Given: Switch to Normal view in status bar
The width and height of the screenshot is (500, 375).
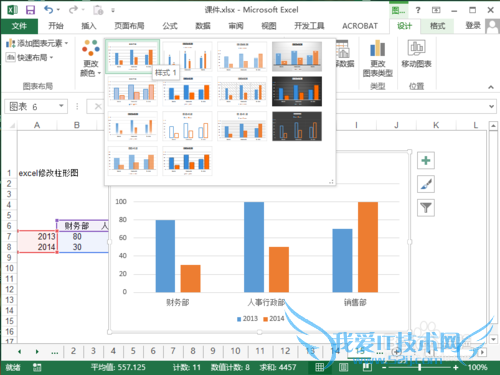Looking at the screenshot, I should (319, 367).
